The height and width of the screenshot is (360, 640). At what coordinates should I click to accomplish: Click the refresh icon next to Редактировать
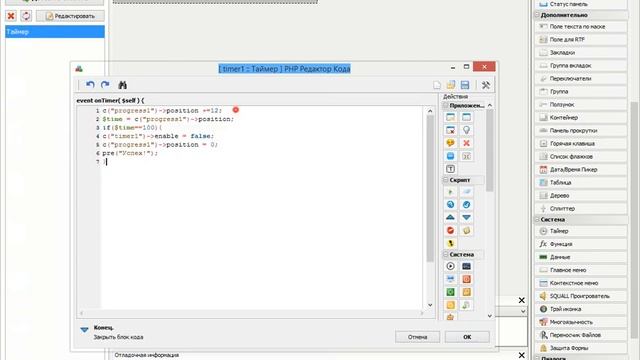pos(26,16)
